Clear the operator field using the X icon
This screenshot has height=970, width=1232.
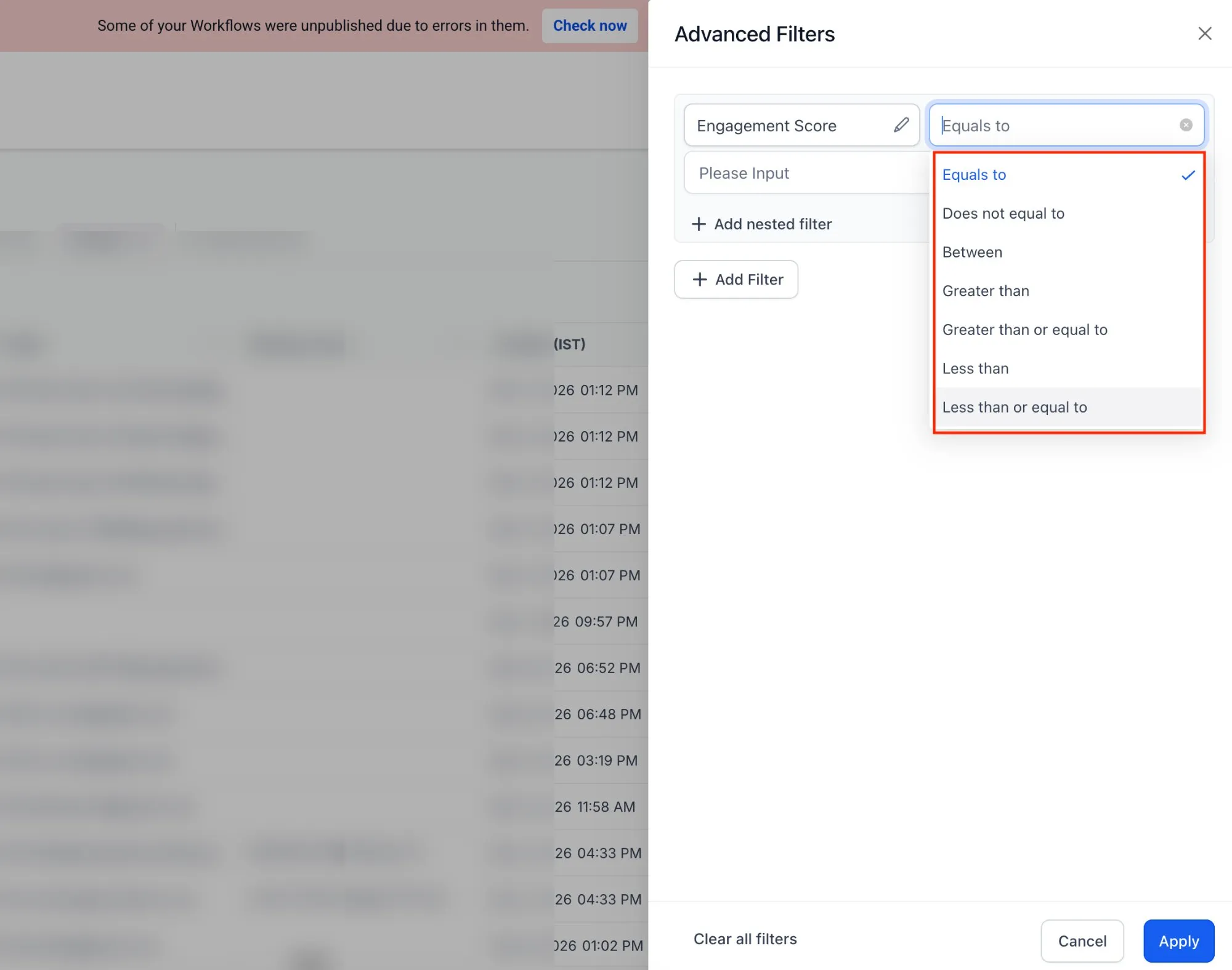(x=1186, y=125)
